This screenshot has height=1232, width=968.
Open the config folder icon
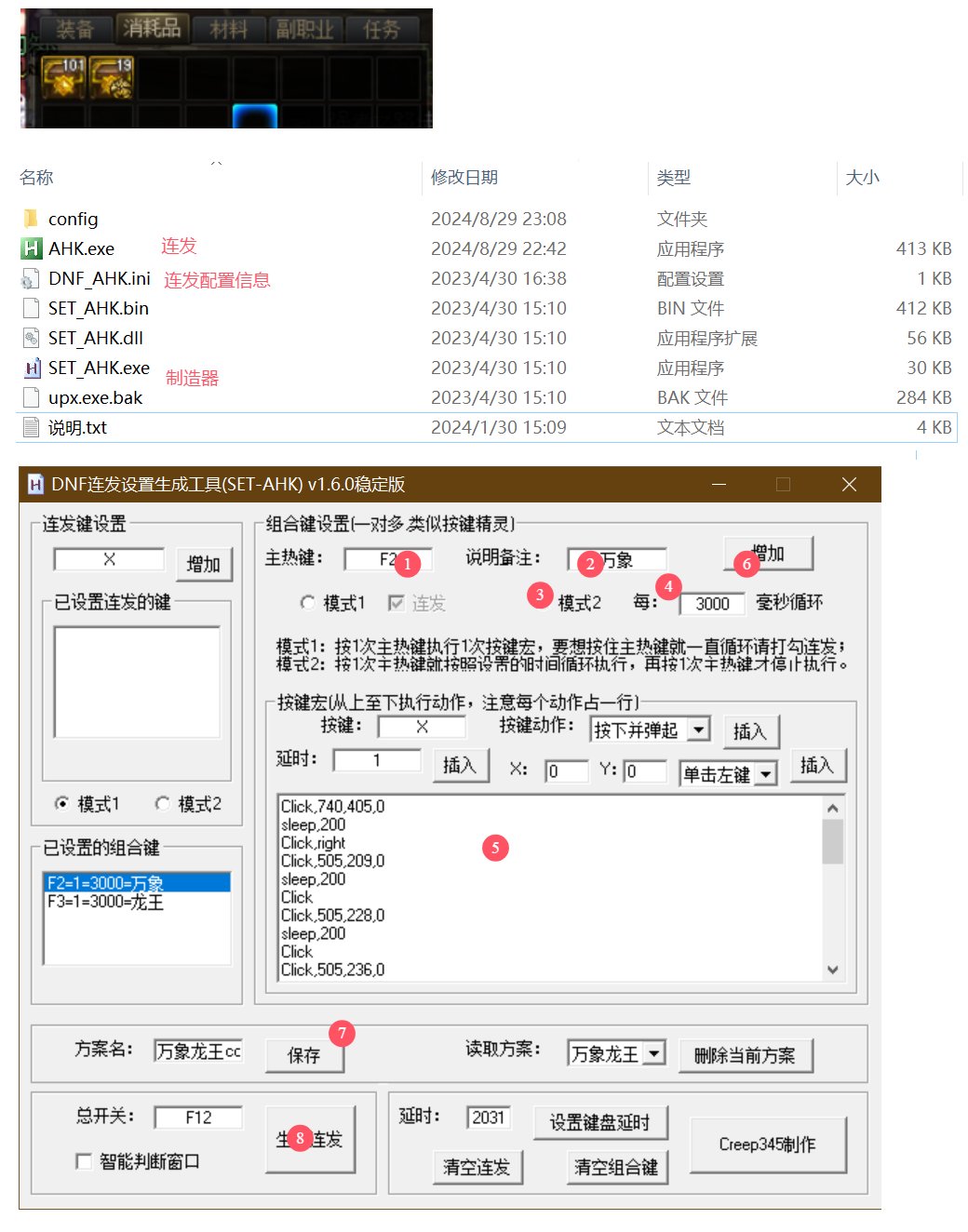point(31,219)
